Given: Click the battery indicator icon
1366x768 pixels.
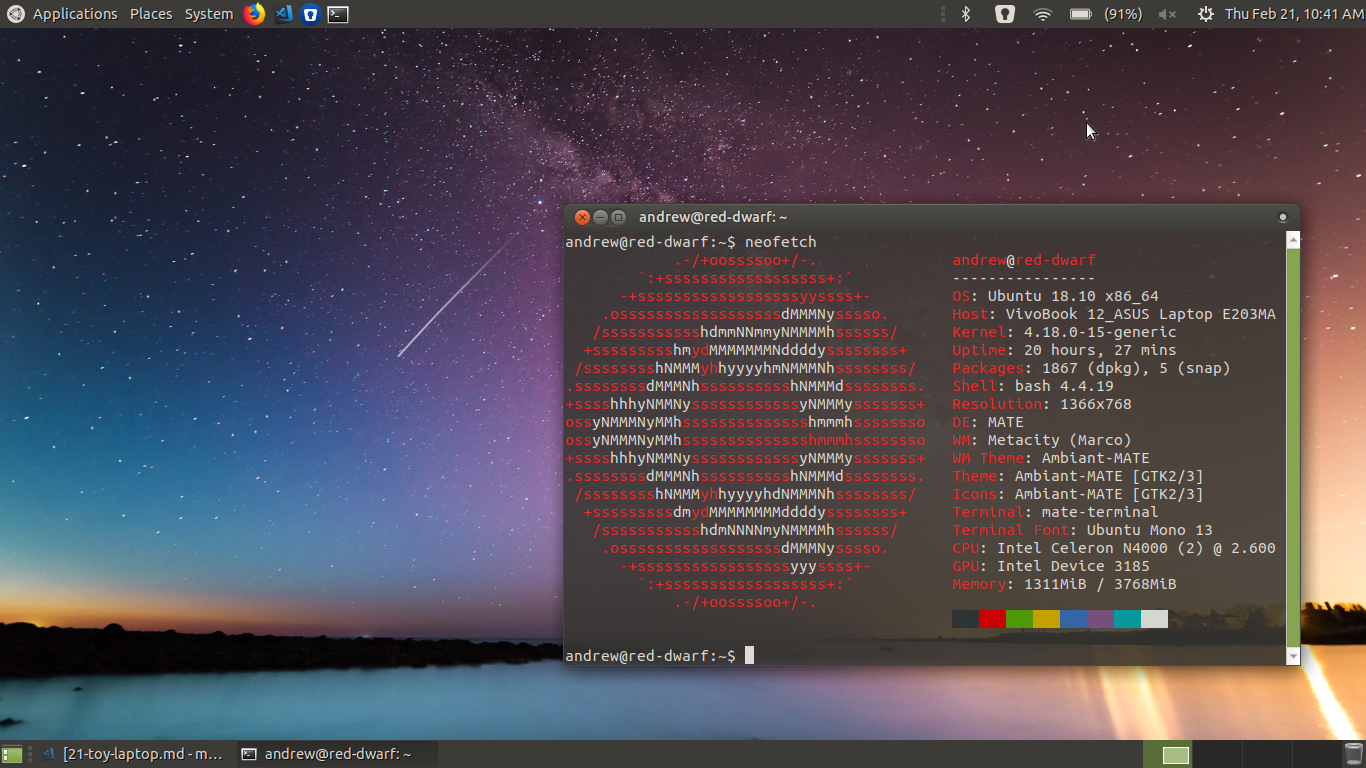Looking at the screenshot, I should (1080, 14).
